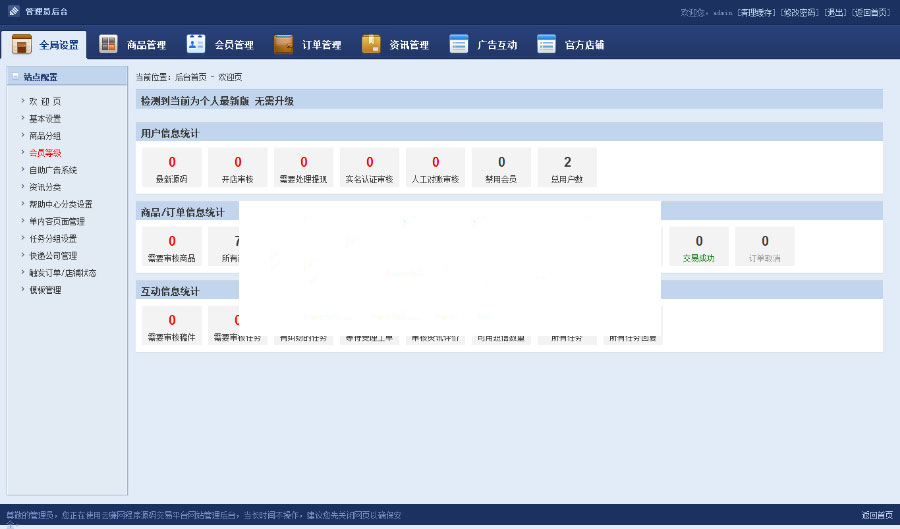
Task: Click the 全局设置 storefront icon
Action: pyautogui.click(x=21, y=45)
